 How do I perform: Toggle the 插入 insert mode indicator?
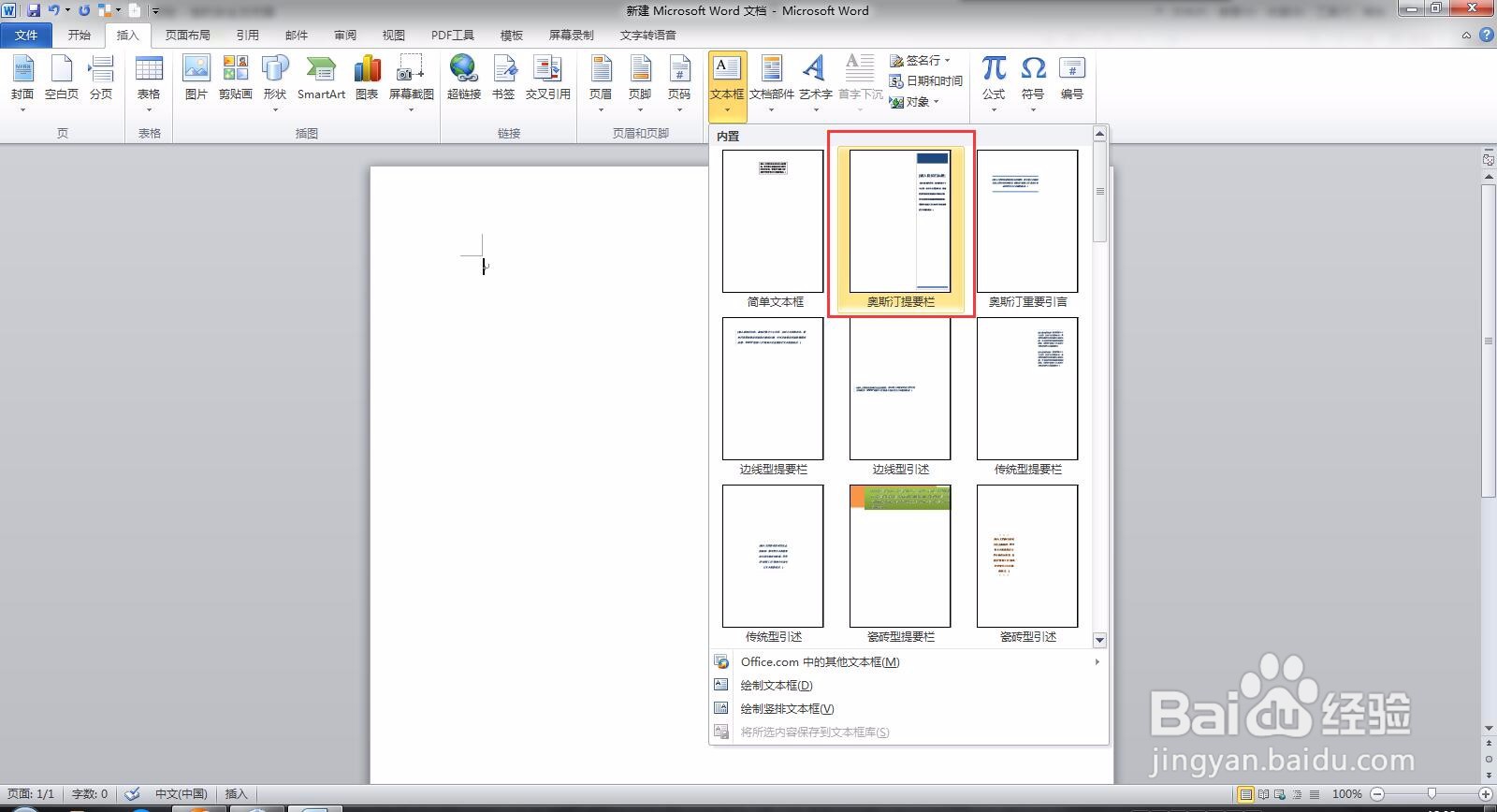pos(236,793)
